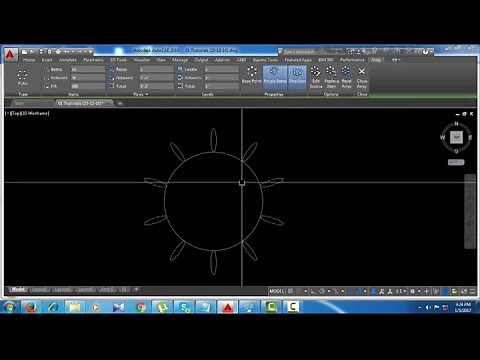Click the N direction on the ViewCube compass

pos(456,124)
